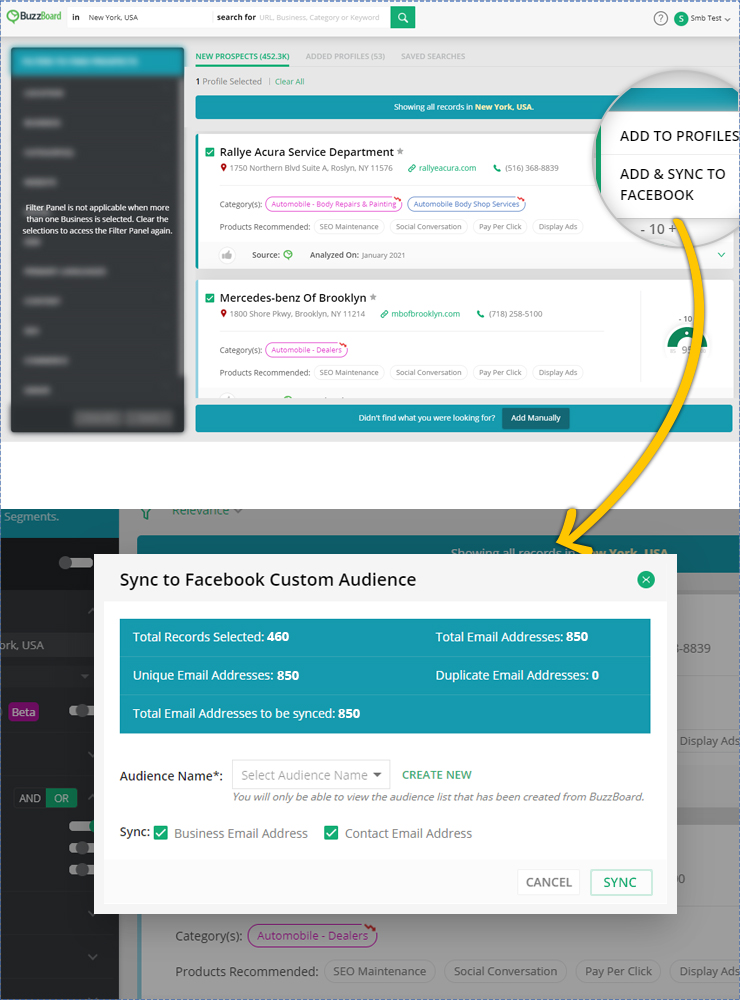Uncheck Rallye Acura Service Department checkbox

pos(209,152)
